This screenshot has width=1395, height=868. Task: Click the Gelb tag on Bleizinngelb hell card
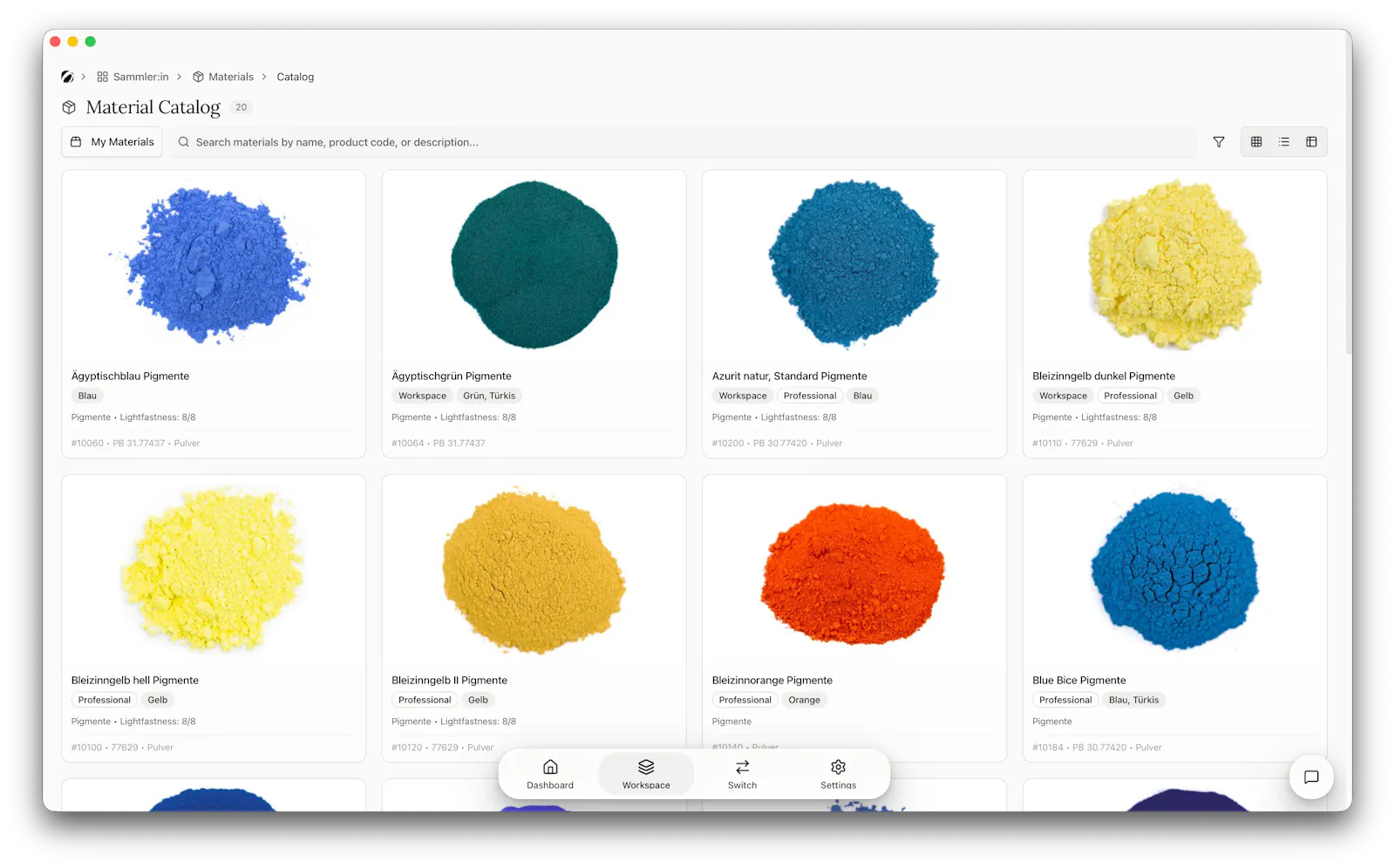point(158,700)
